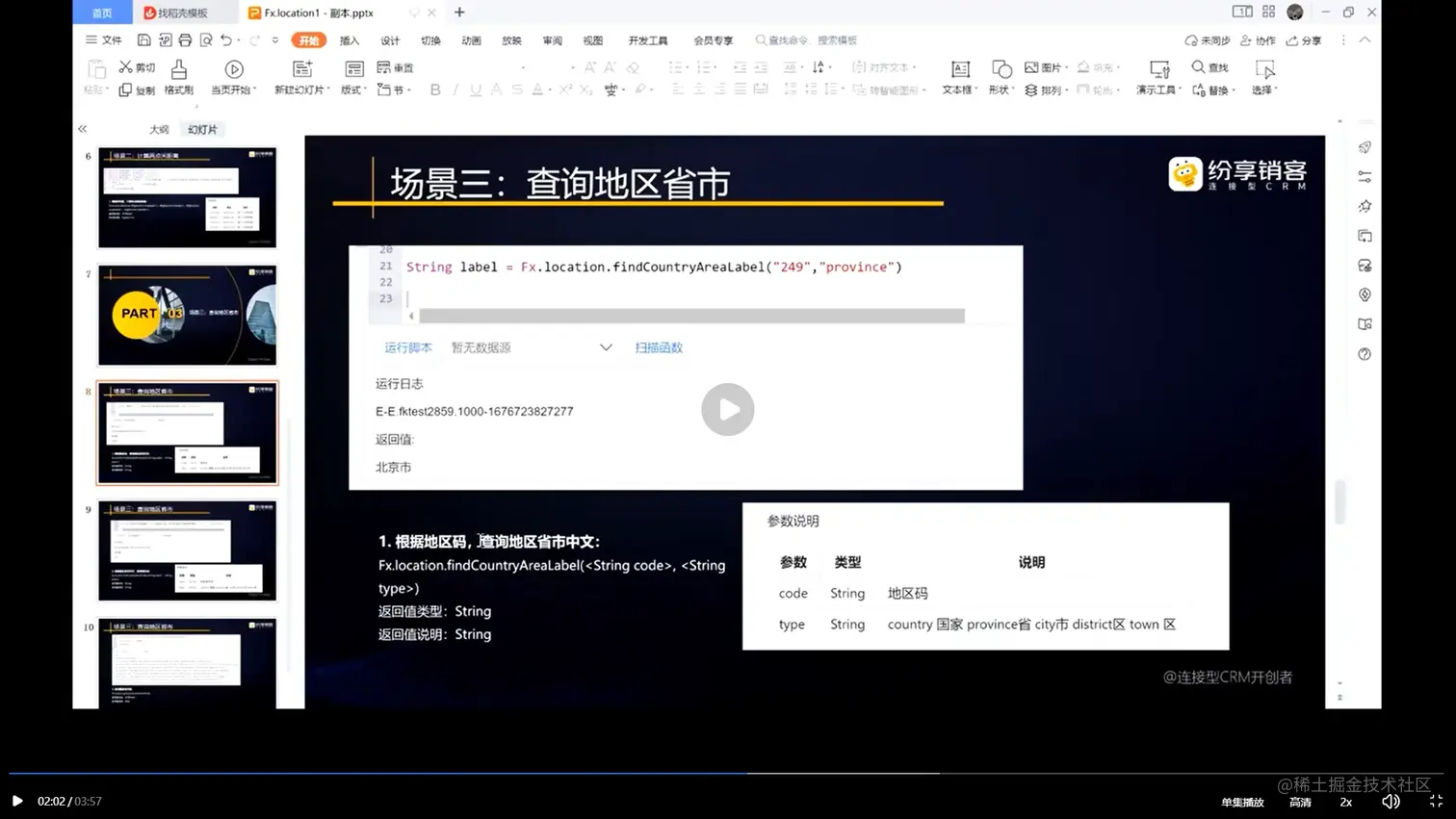1456x819 pixels.
Task: Click the code editor horizontal scrollbar
Action: tap(691, 316)
